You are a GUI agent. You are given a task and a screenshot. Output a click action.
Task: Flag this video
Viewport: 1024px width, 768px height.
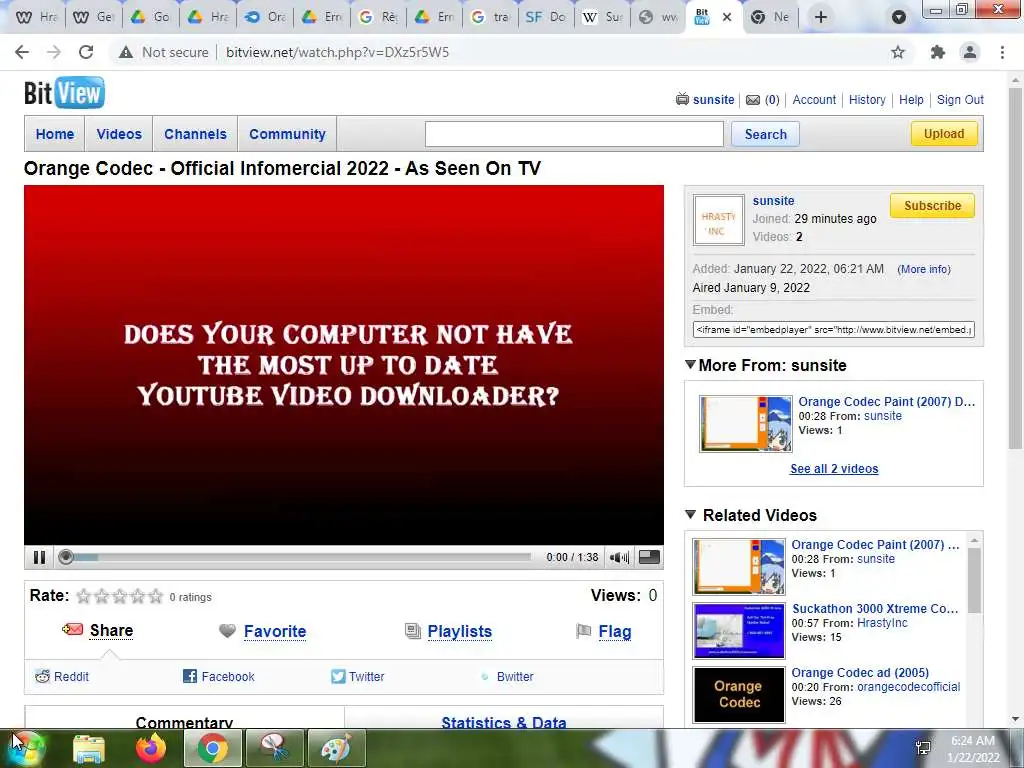(x=615, y=632)
